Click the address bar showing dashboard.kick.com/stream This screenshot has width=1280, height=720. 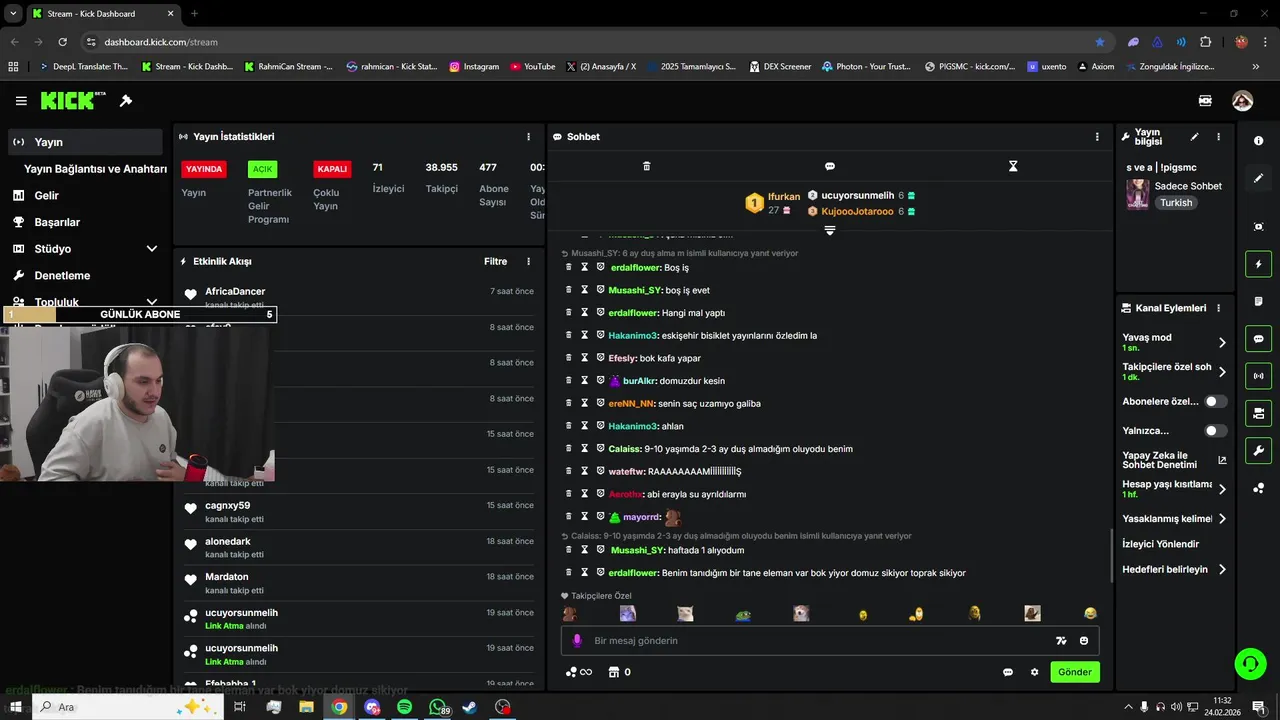pos(590,42)
